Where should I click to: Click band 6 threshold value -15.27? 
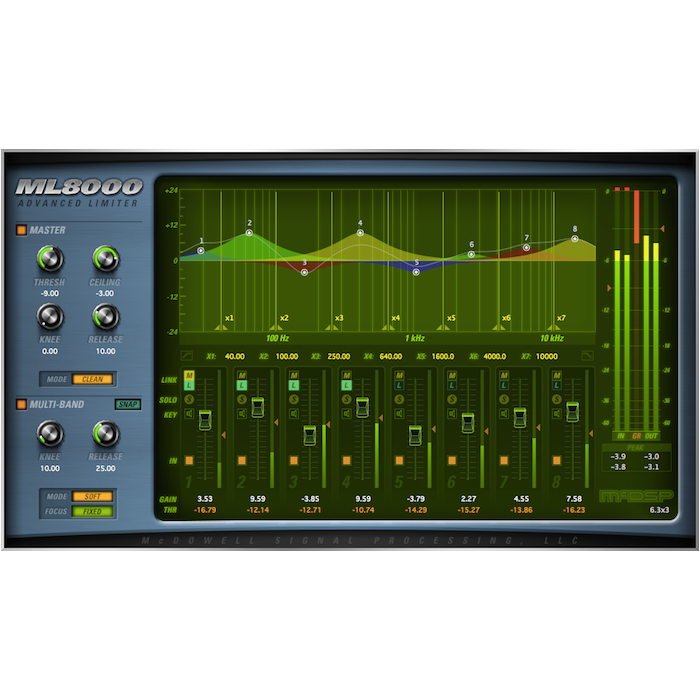pyautogui.click(x=468, y=510)
